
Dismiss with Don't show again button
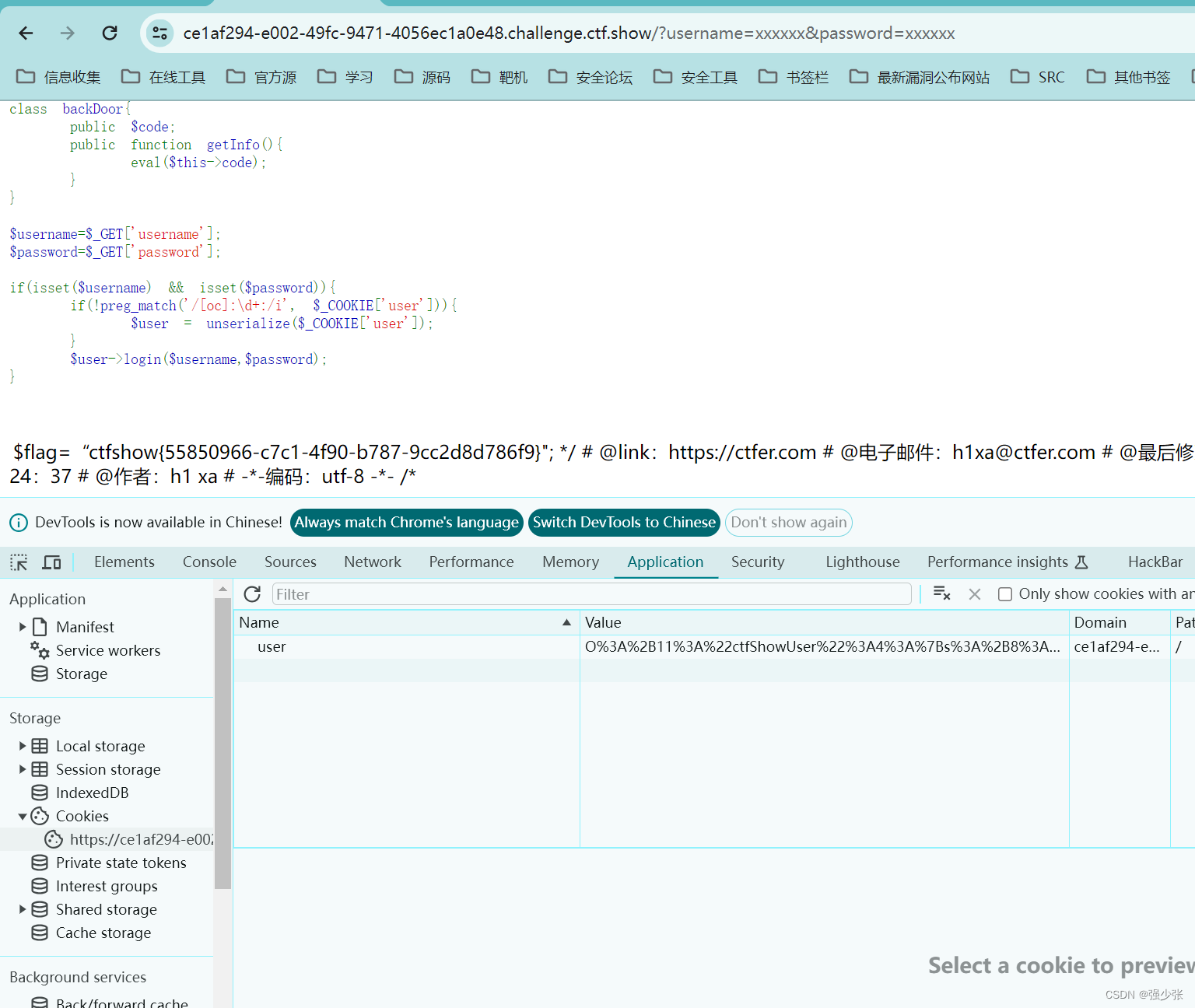click(789, 523)
